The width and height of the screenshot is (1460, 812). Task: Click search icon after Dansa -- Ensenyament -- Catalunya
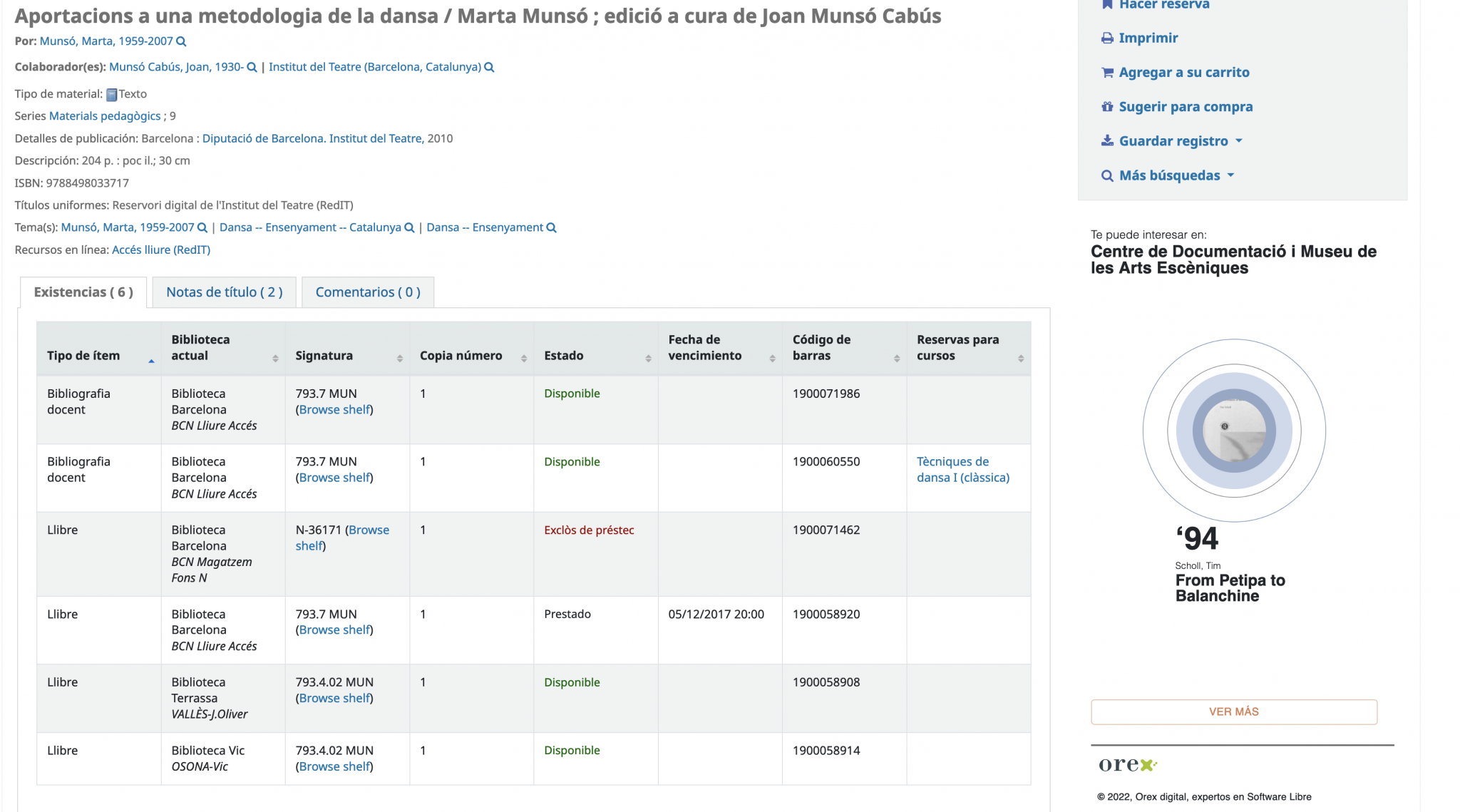point(409,227)
